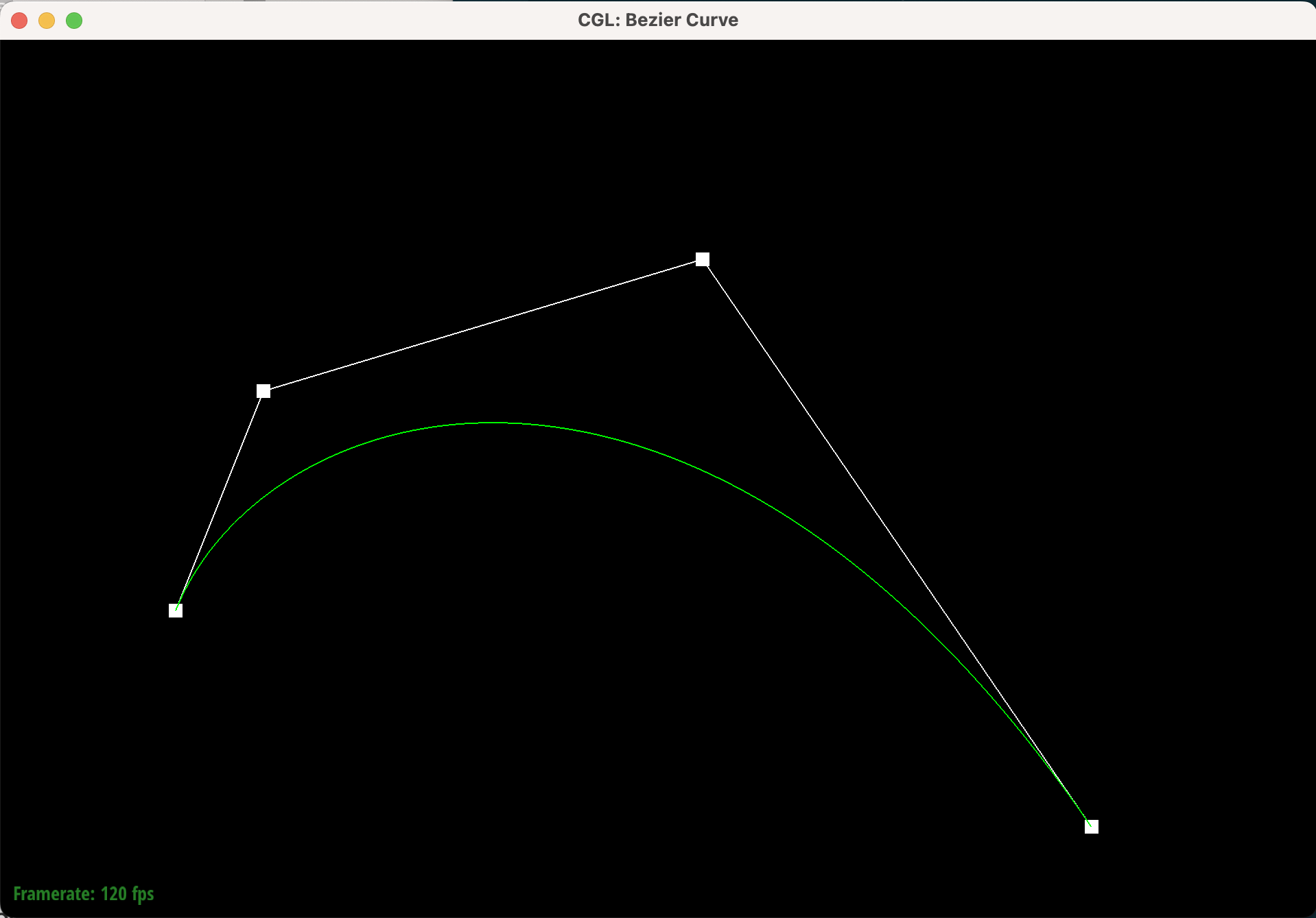Image resolution: width=1316 pixels, height=918 pixels.
Task: Click the 'Framerate: 120 fps' status text
Action: click(x=84, y=894)
